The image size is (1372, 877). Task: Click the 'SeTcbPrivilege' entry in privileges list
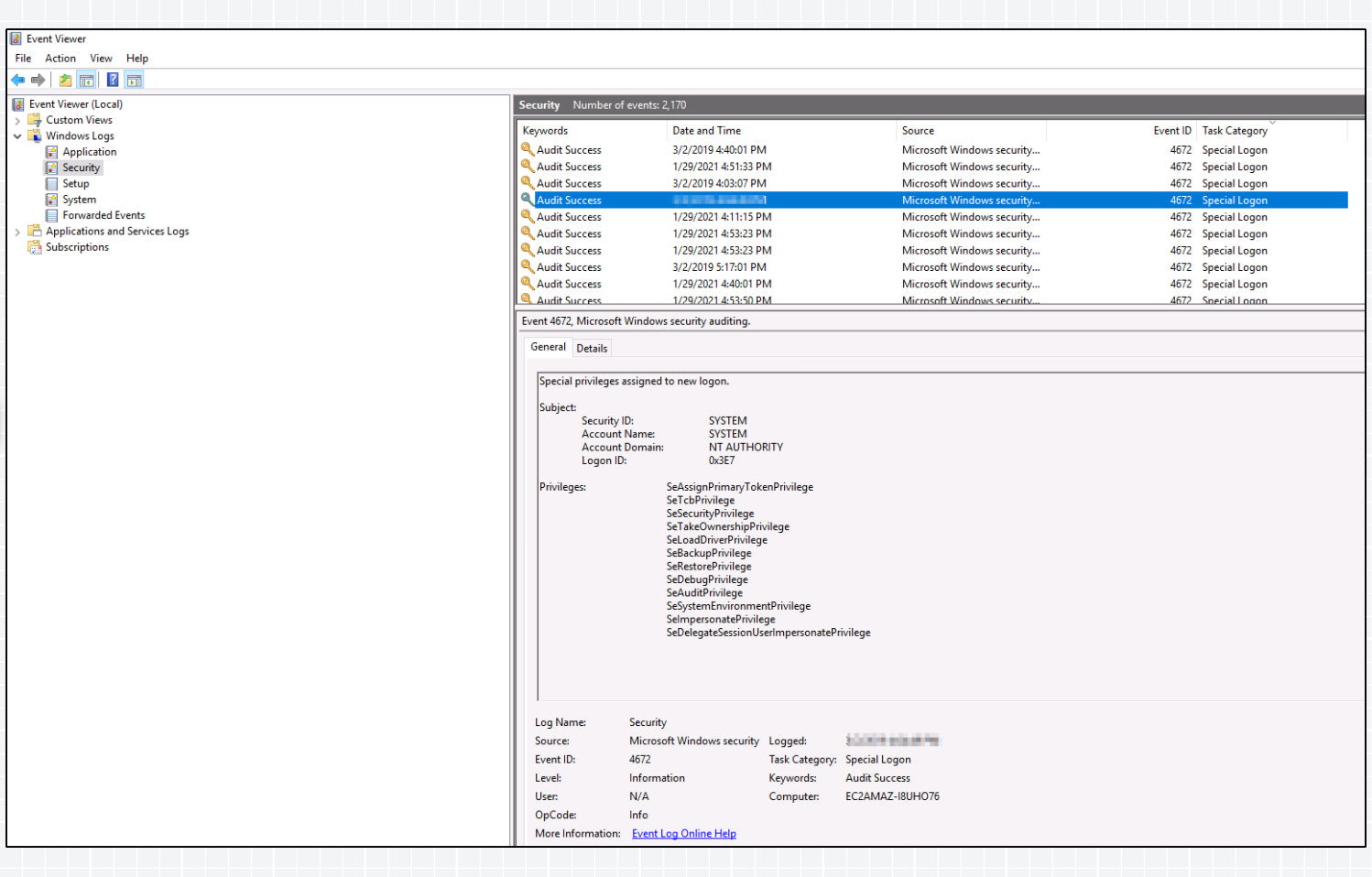coord(701,501)
